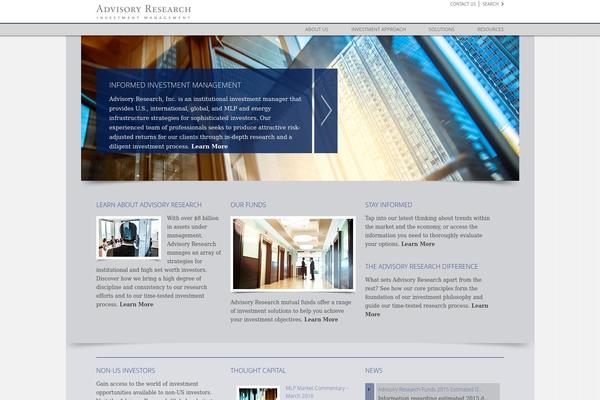Click Learn More under Stay Informed
600x400 pixels.
point(418,244)
